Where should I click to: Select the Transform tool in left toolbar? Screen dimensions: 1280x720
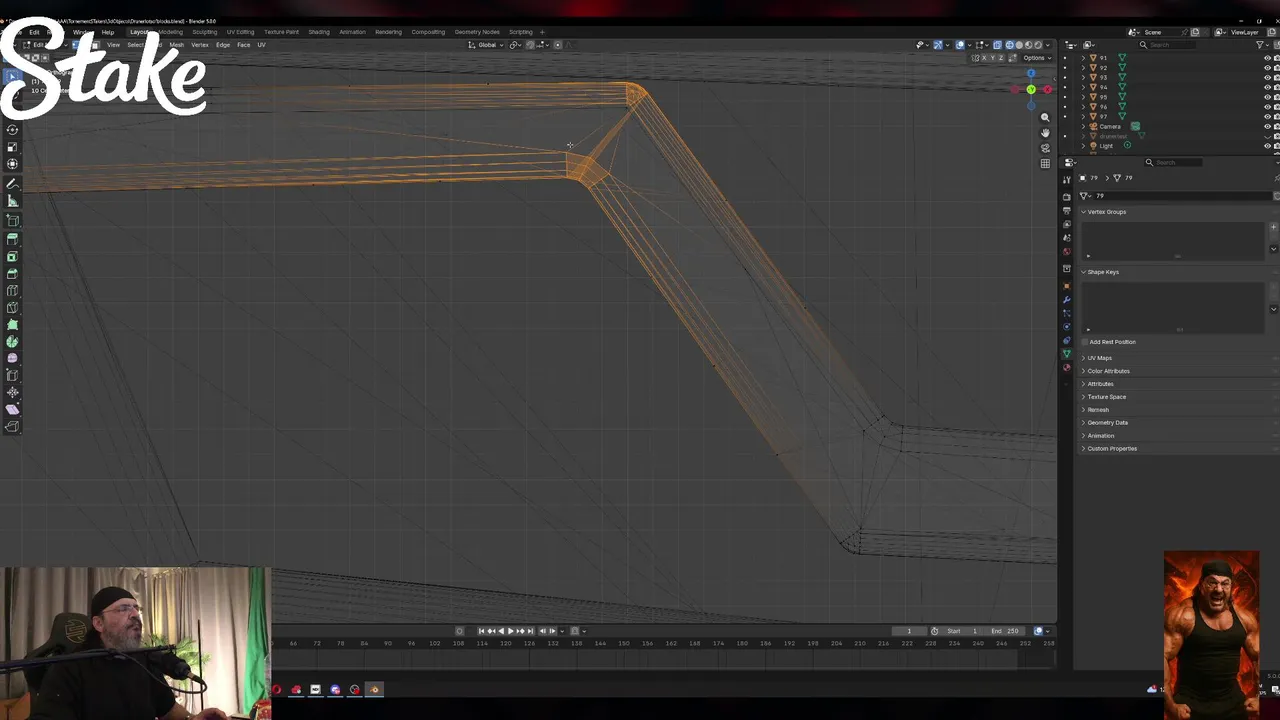12,164
